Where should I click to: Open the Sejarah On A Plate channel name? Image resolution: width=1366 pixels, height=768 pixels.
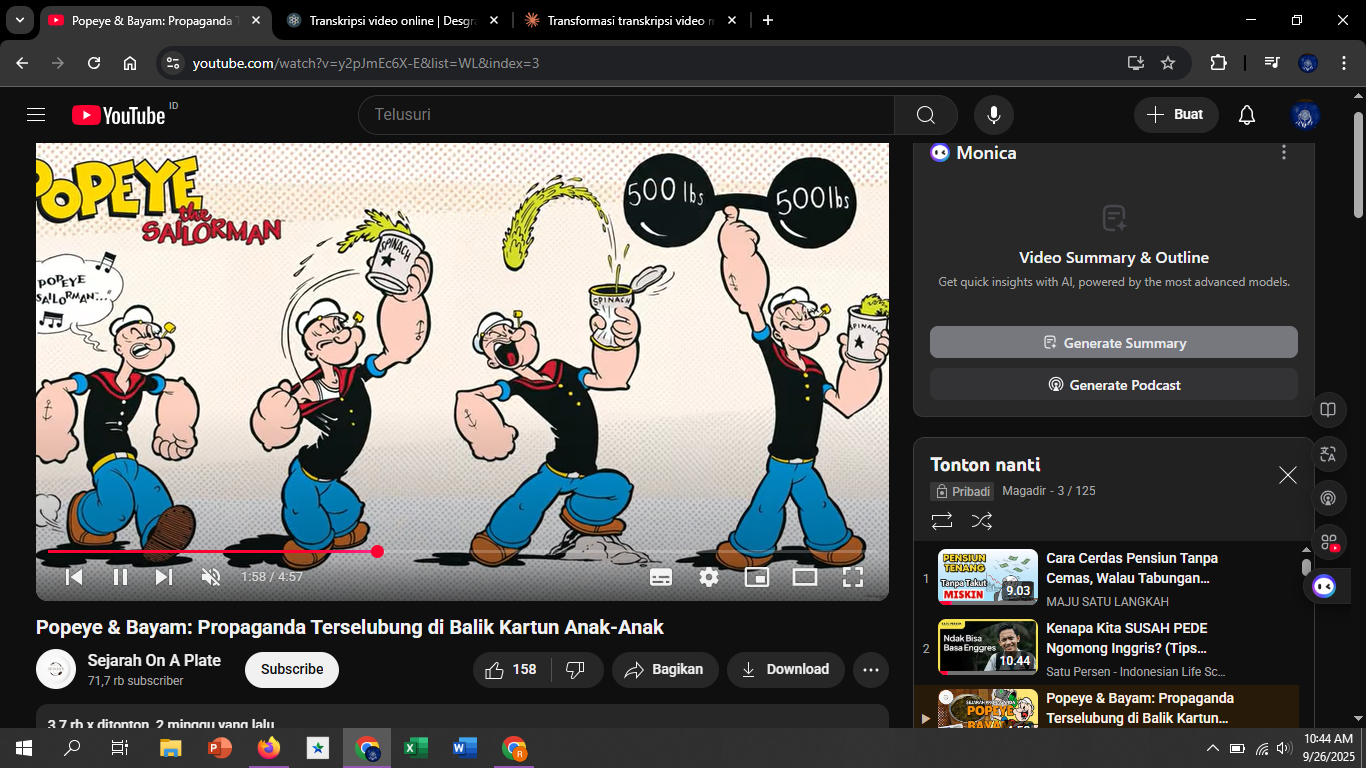(154, 660)
